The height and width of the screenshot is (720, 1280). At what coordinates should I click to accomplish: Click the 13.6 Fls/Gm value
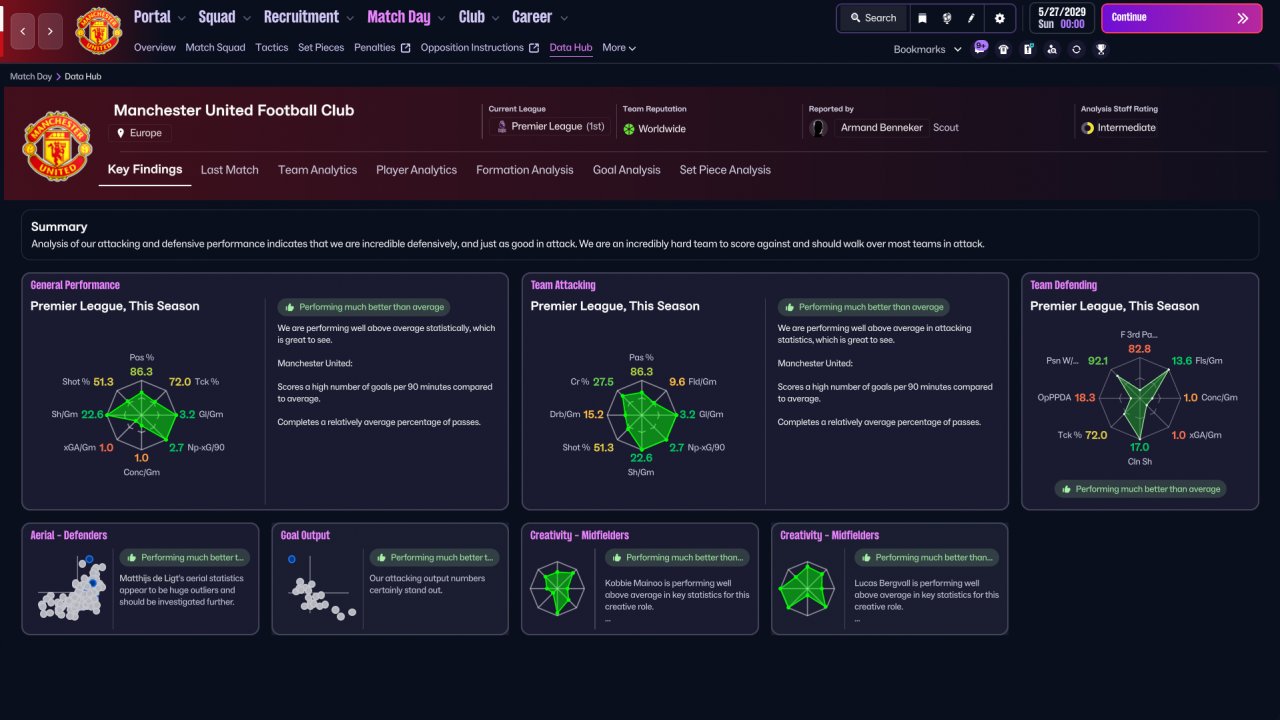1182,361
